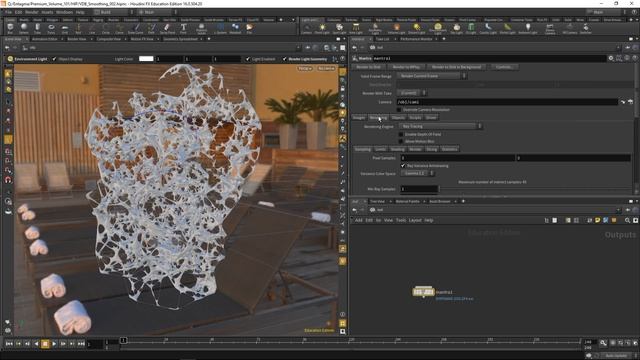Add a Sky Light from shelf
Viewport: 640px width, 360px height.
click(456, 28)
